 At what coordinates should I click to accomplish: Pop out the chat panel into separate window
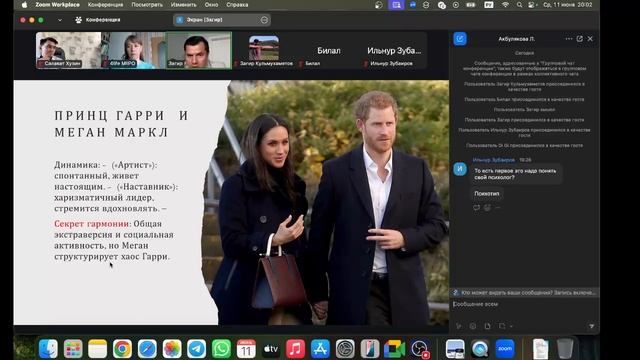(x=580, y=39)
